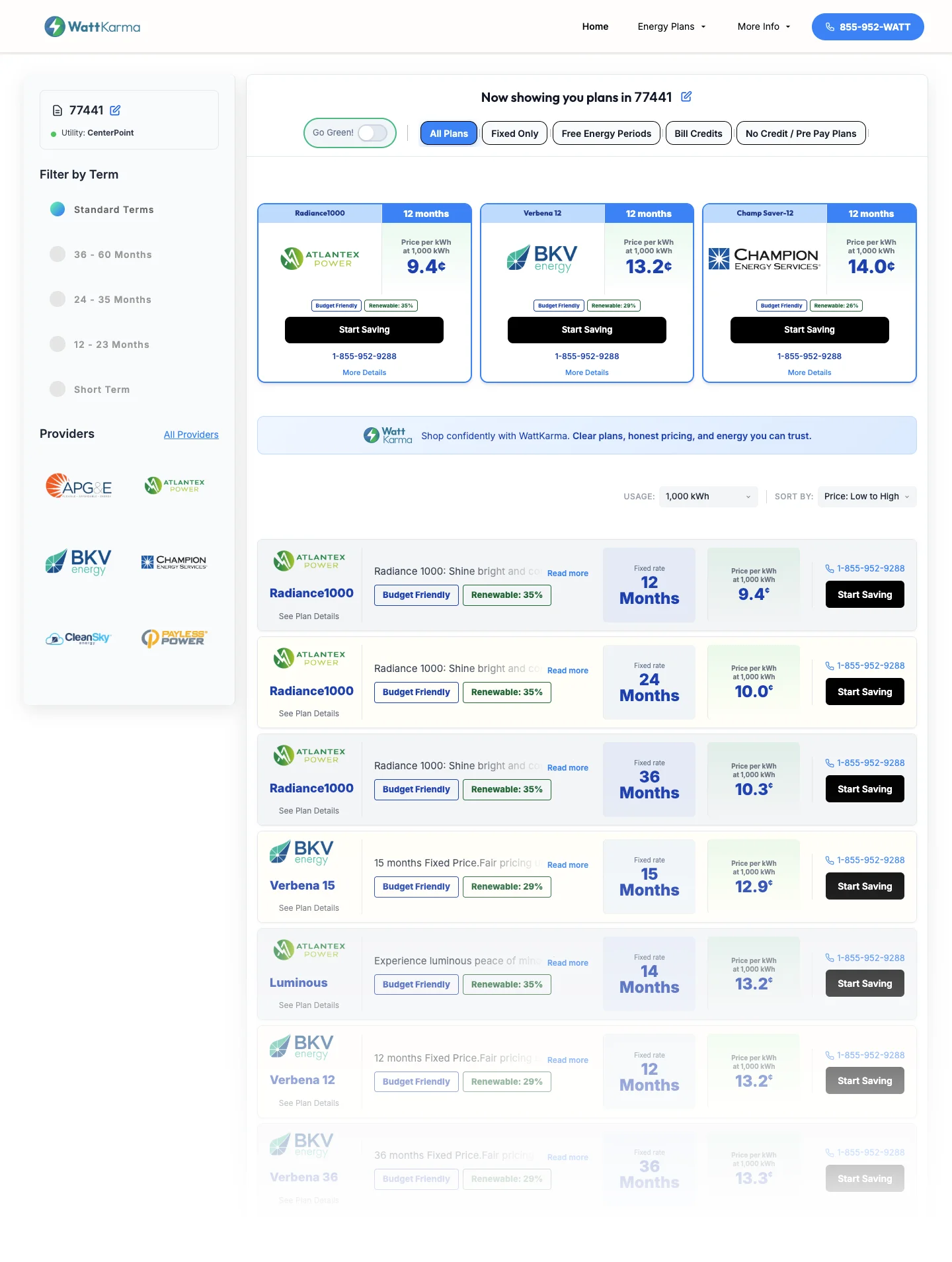Click 'Utility: CenterPoint' text in sidebar
The image size is (952, 1262).
pyautogui.click(x=97, y=133)
